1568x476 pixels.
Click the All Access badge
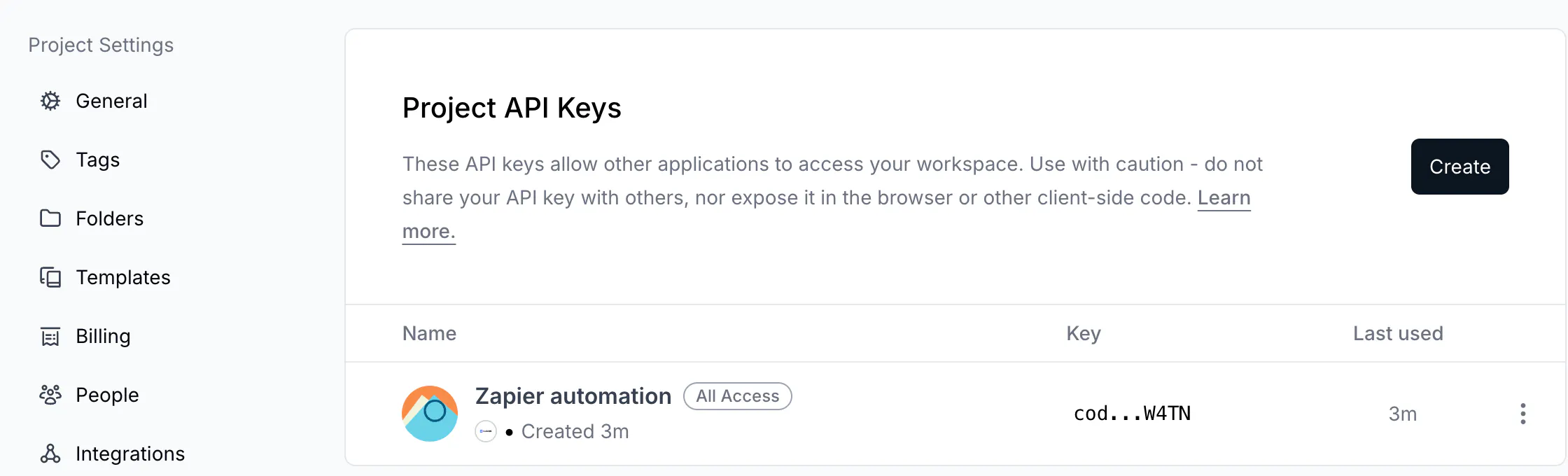tap(738, 396)
